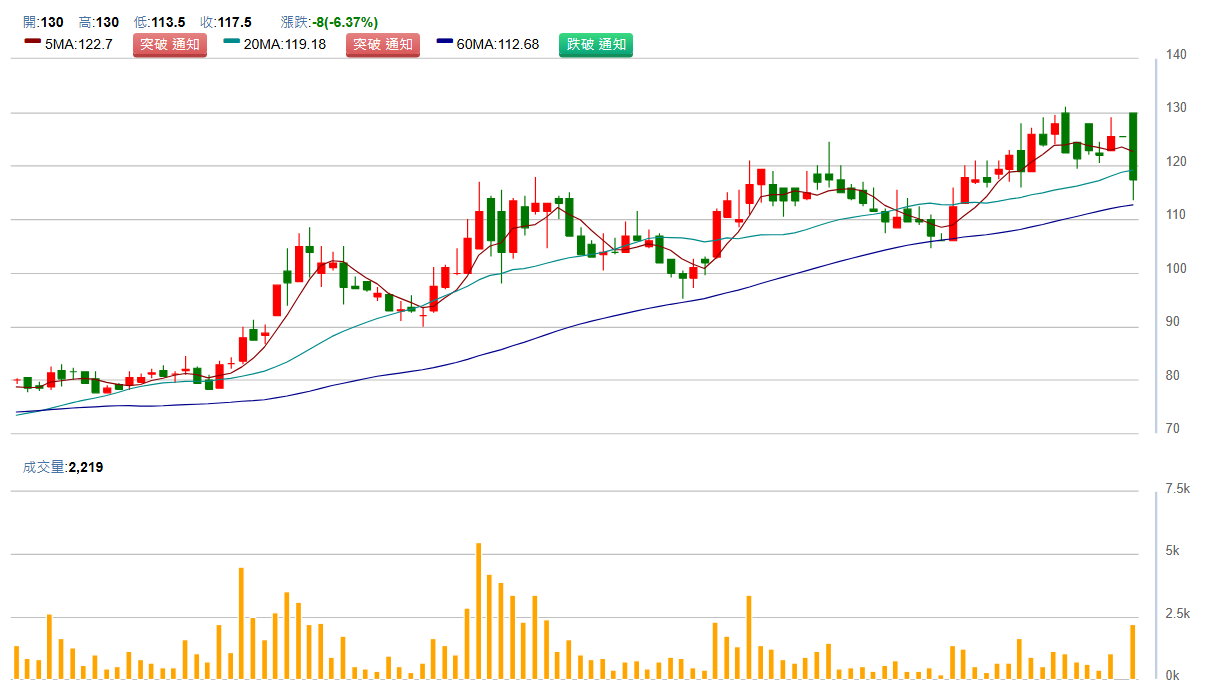
Task: Click the opening price 開:130 value
Action: click(x=42, y=22)
